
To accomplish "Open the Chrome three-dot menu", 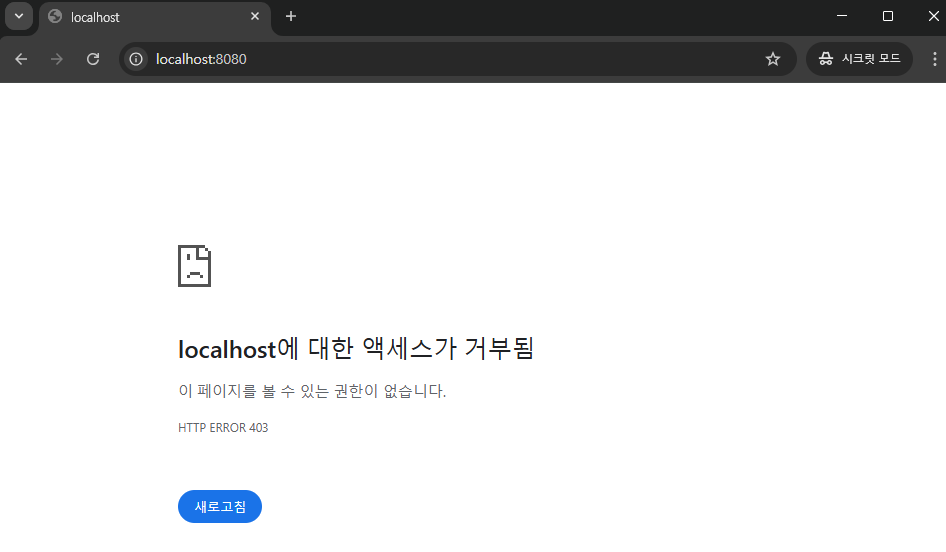I will [x=935, y=59].
